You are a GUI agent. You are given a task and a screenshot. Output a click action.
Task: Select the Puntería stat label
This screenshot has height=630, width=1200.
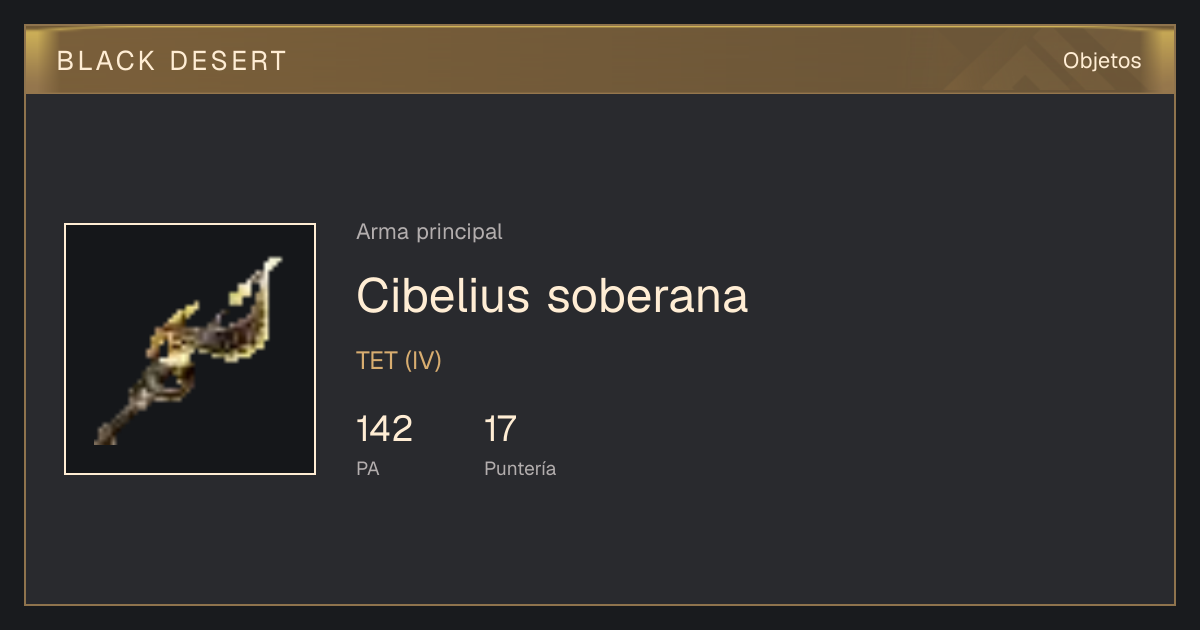coord(520,468)
